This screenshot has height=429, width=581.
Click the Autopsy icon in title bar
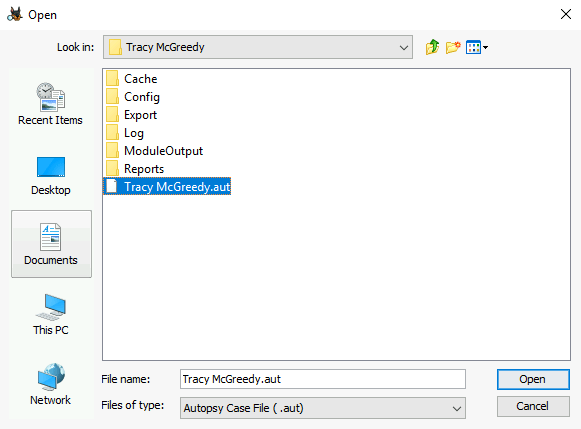15,14
